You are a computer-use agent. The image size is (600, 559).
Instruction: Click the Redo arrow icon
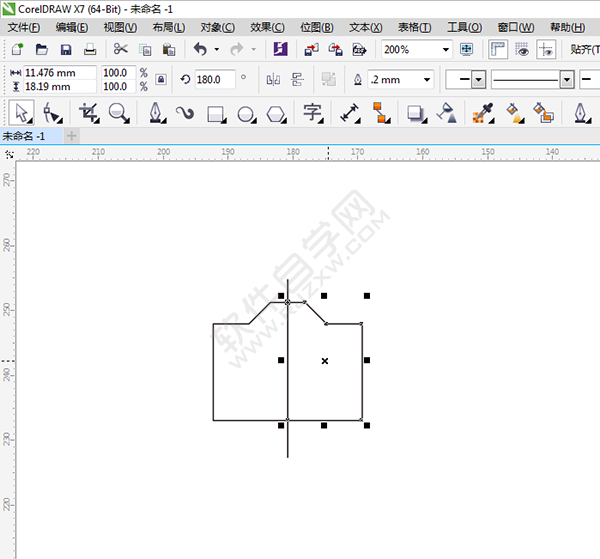tap(236, 49)
